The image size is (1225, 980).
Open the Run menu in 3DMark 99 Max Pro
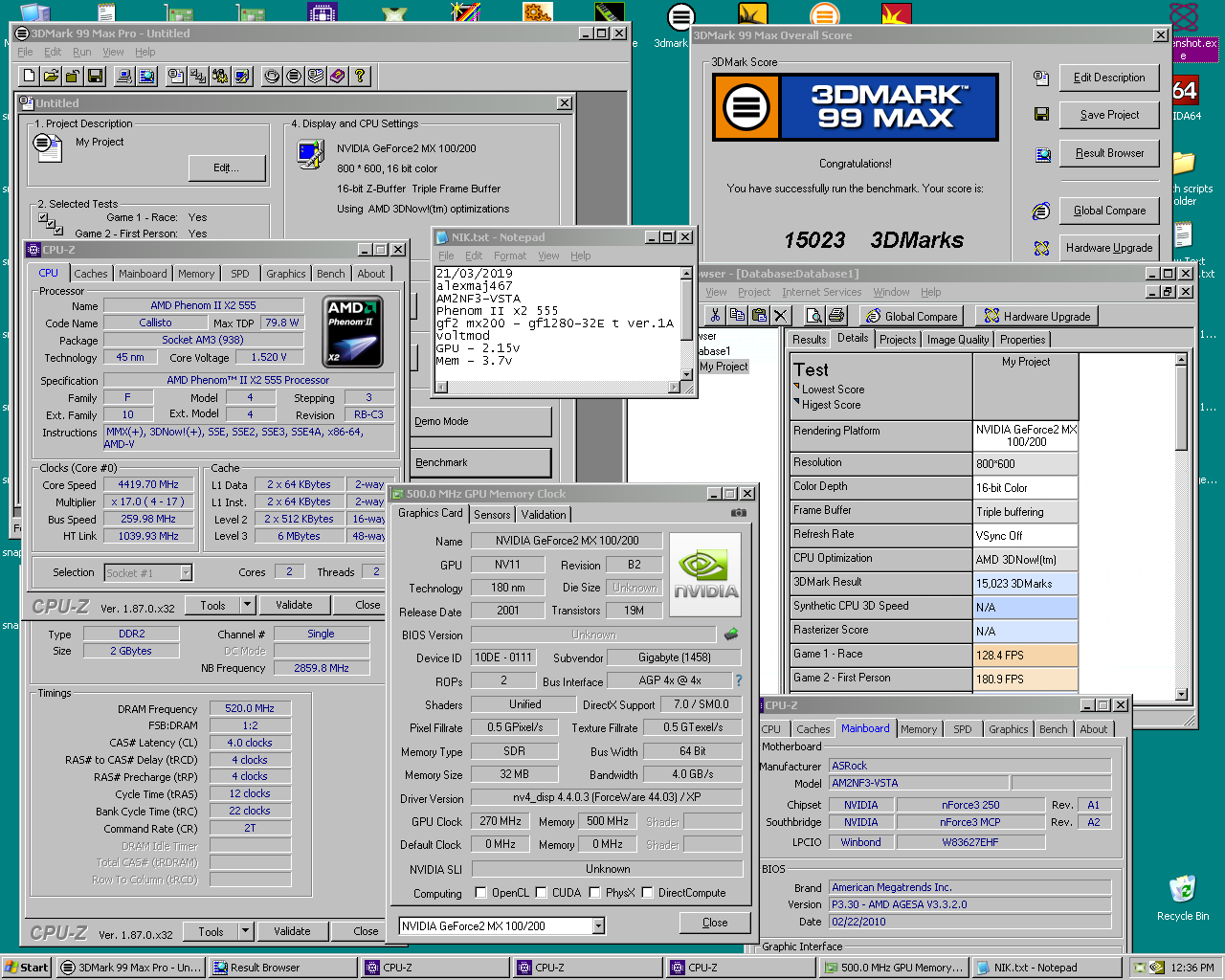82,52
